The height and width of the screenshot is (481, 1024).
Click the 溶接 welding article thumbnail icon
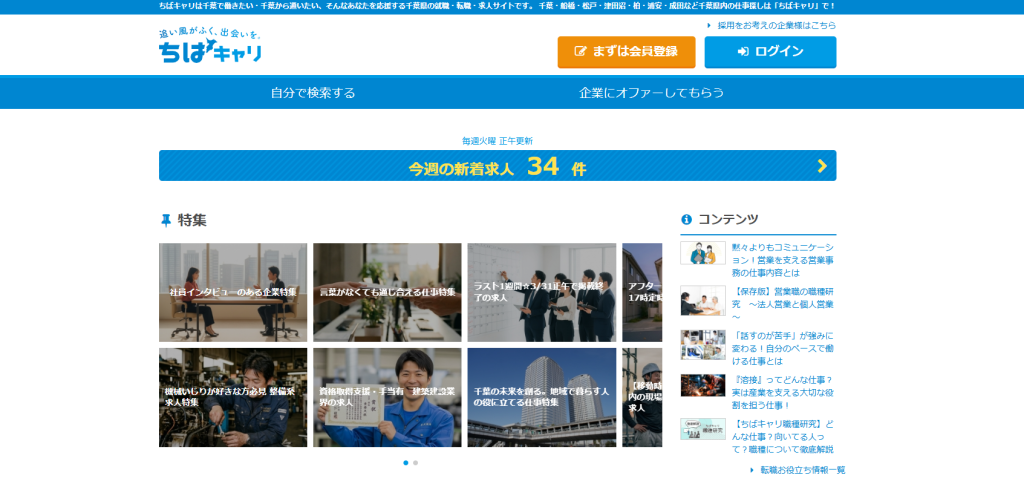click(x=702, y=385)
